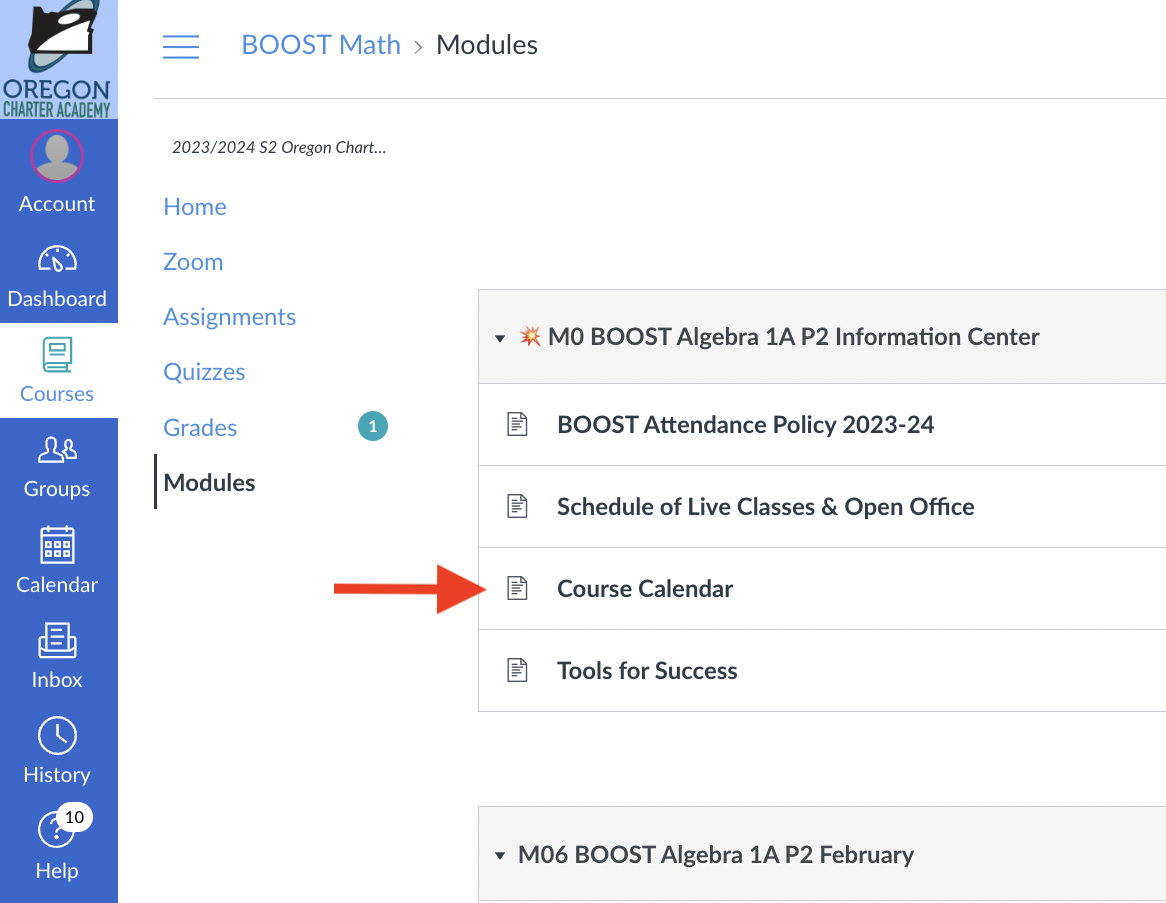
Task: Click the BOOST Math breadcrumb link
Action: (321, 45)
